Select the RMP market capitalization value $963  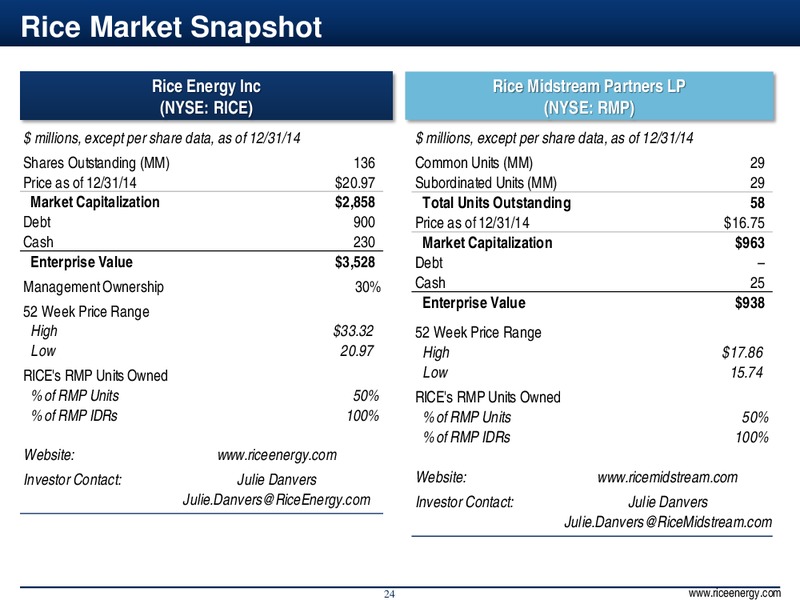[749, 242]
